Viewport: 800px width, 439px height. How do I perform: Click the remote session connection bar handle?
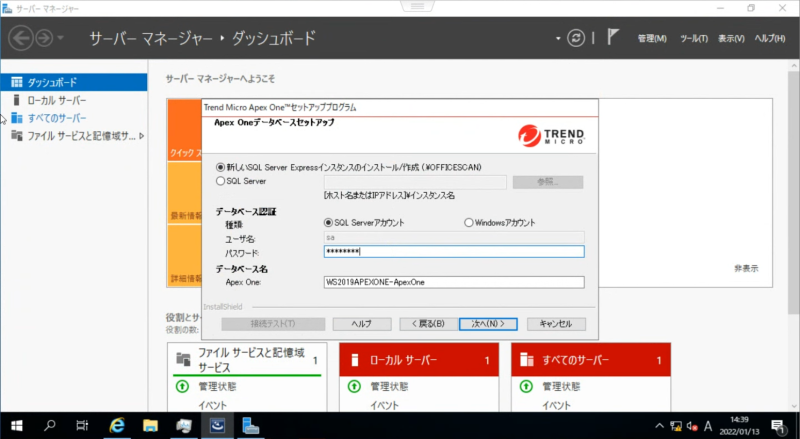[x=417, y=6]
